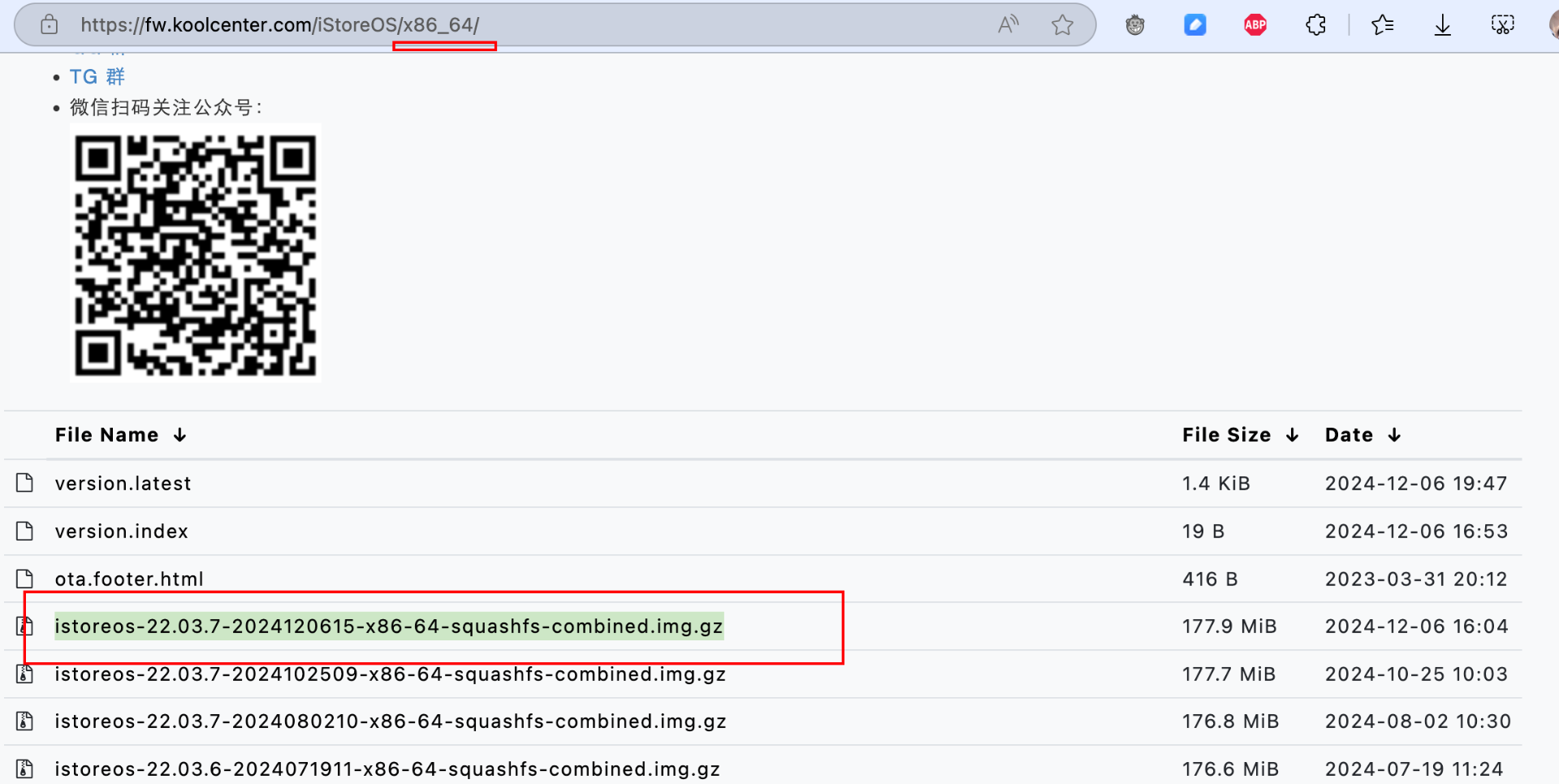The height and width of the screenshot is (784, 1559).
Task: Click the blue pencil extension icon
Action: [1194, 25]
